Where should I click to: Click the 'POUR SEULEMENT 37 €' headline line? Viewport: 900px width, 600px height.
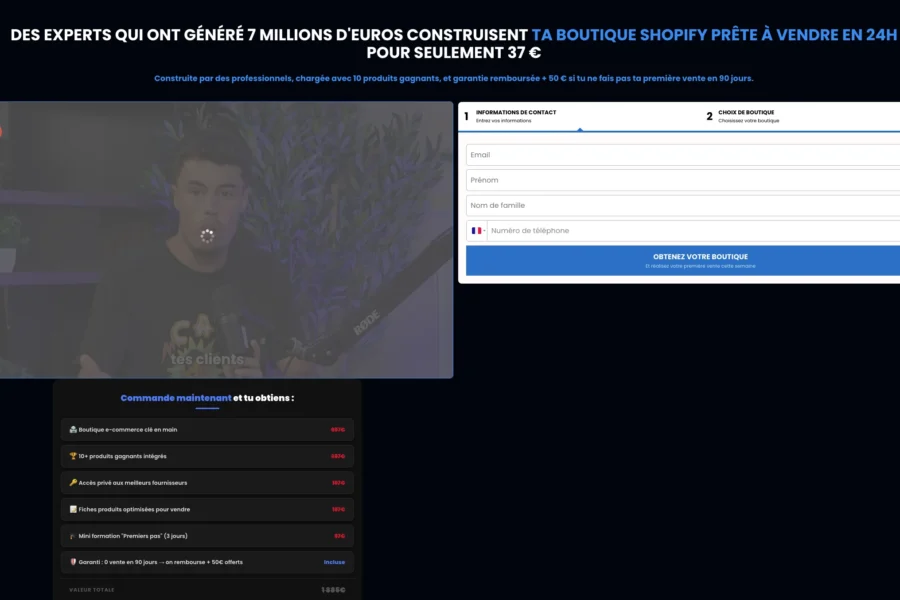tap(453, 53)
